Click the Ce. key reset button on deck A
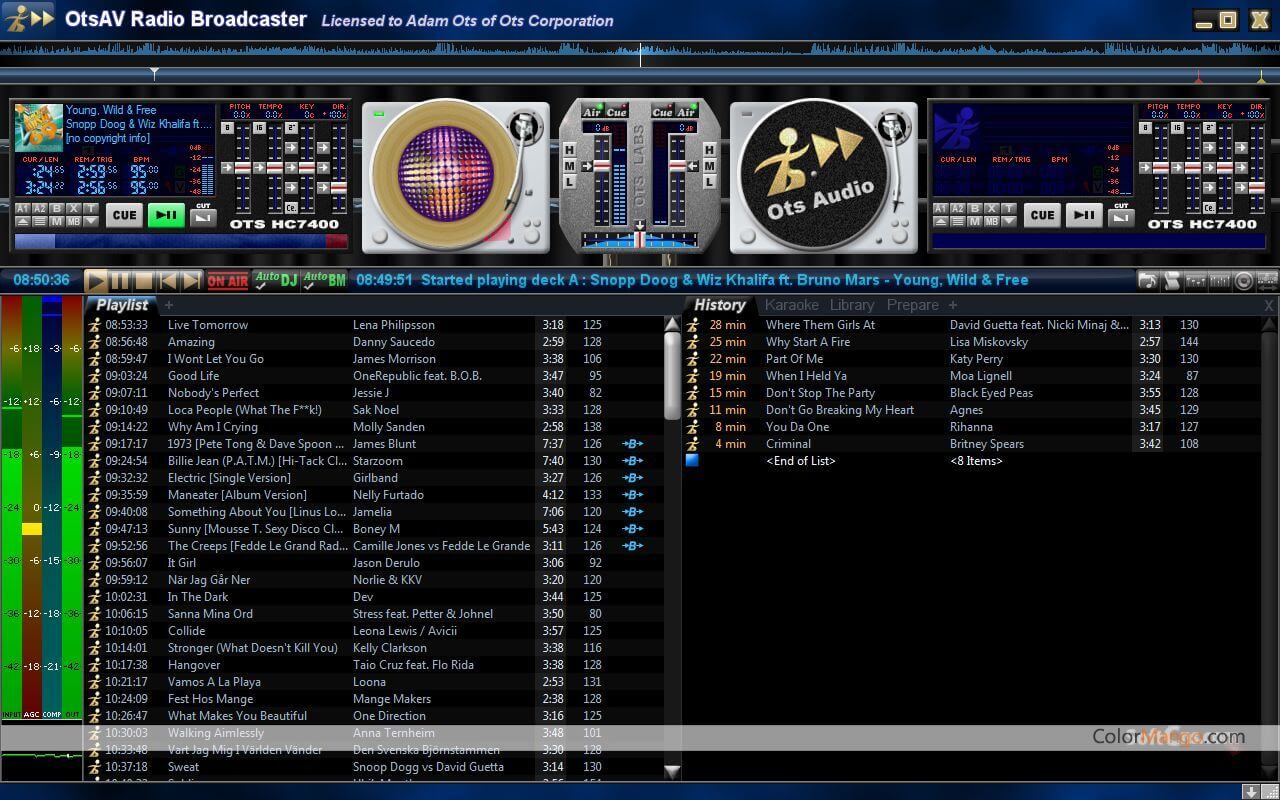 click(x=291, y=208)
